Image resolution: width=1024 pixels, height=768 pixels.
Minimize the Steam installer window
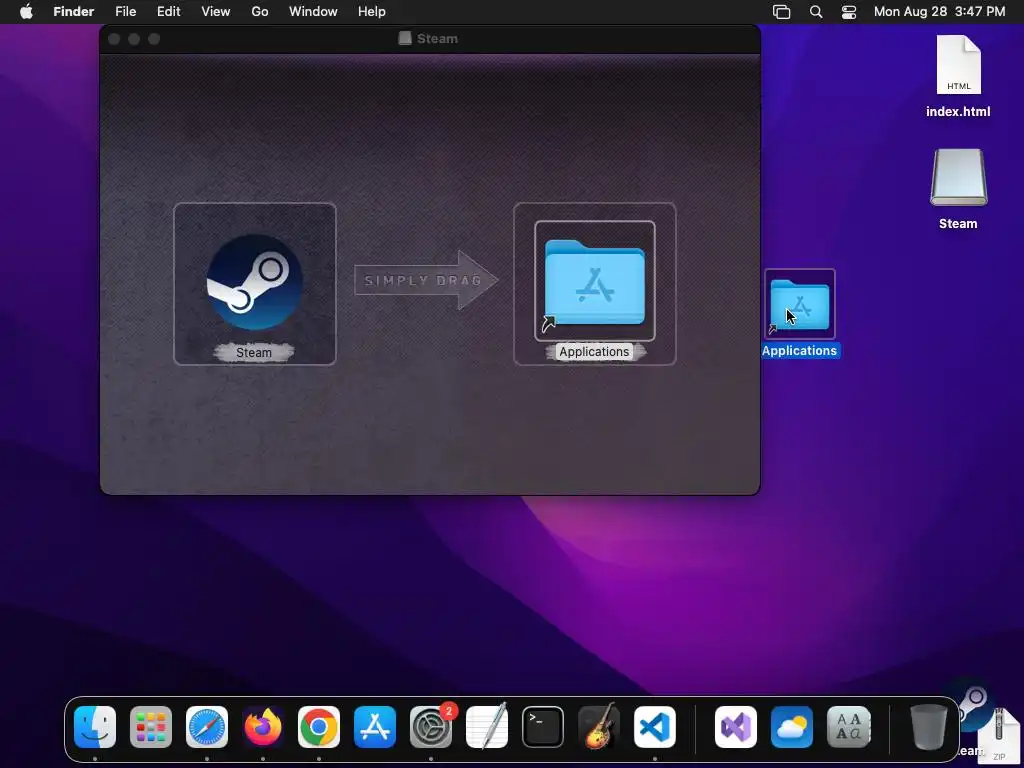coord(134,39)
